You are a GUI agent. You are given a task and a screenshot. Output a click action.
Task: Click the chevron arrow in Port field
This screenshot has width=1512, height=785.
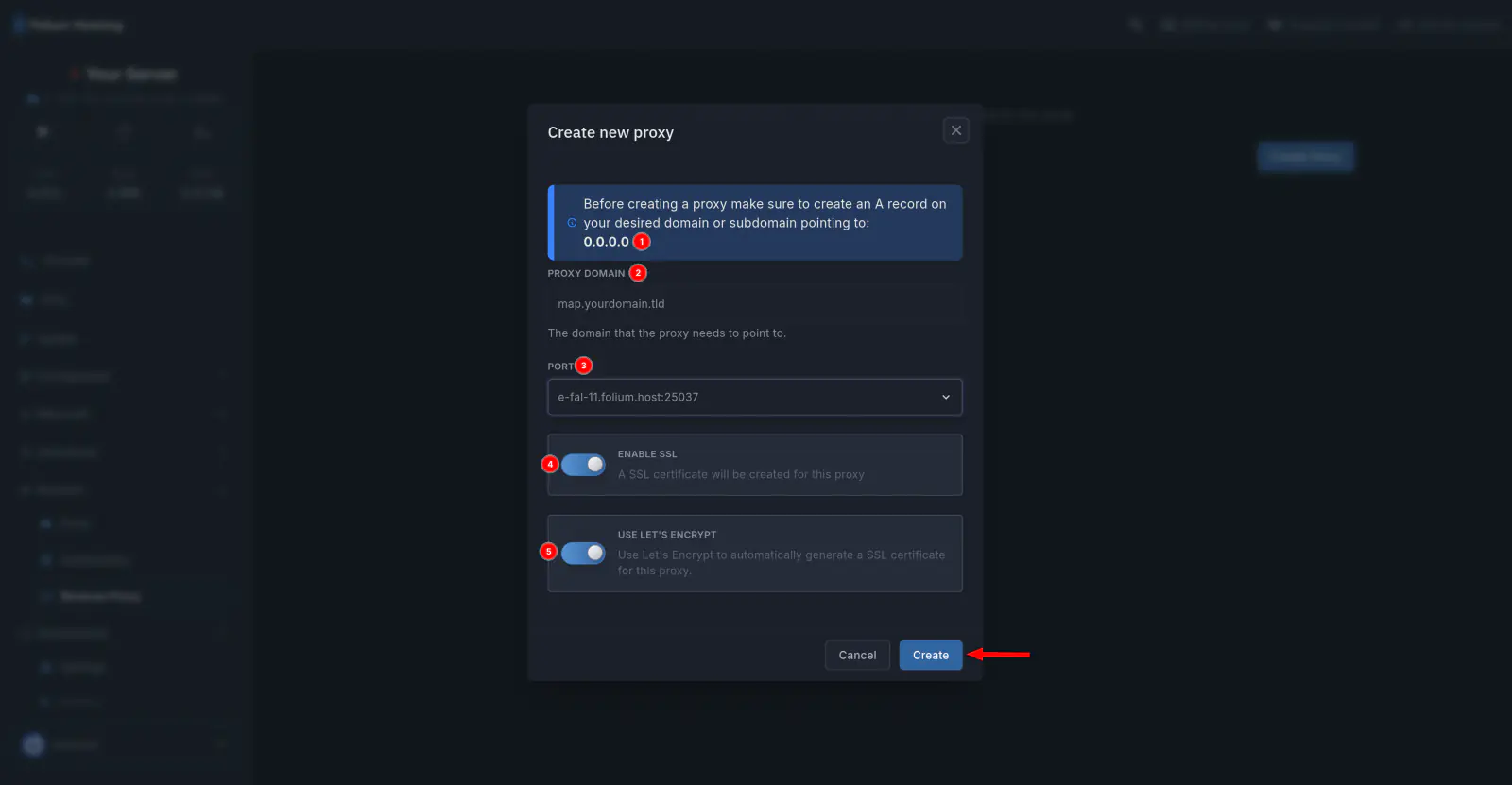(x=946, y=398)
